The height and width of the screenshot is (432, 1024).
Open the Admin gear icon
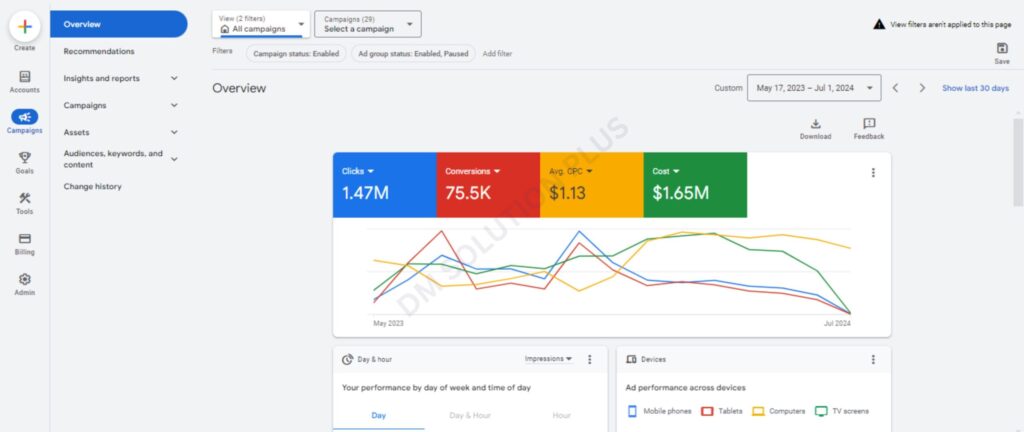pos(24,280)
